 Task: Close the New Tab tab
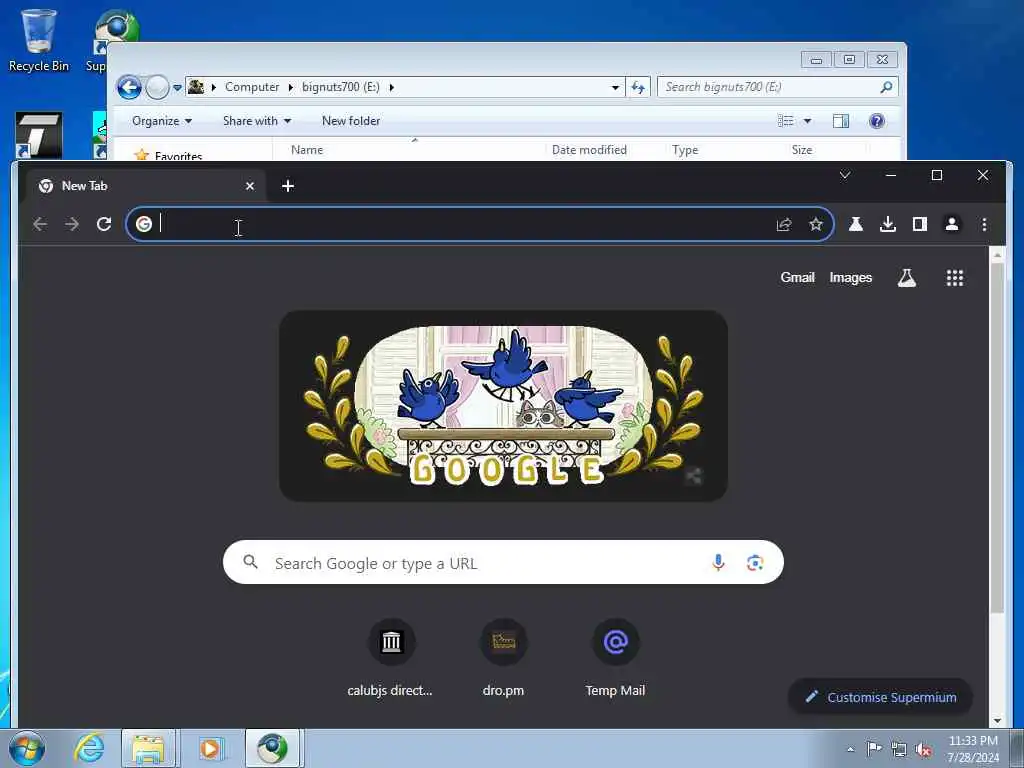click(x=249, y=186)
